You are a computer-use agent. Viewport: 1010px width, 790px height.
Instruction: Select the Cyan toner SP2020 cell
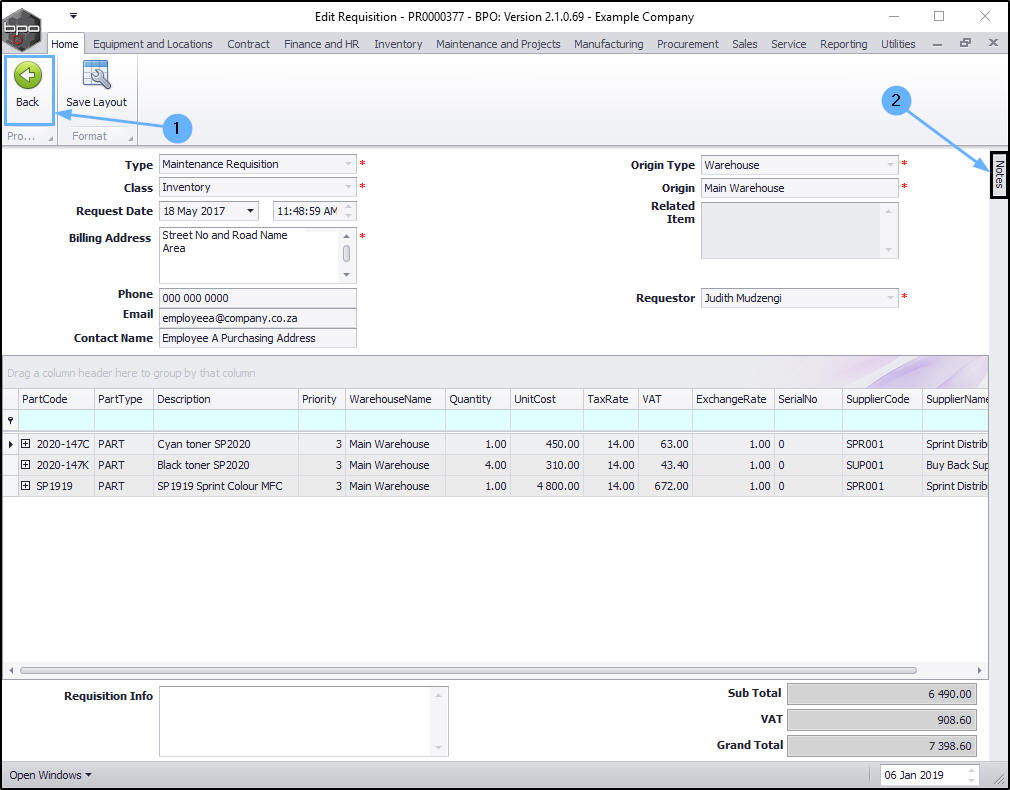(226, 444)
